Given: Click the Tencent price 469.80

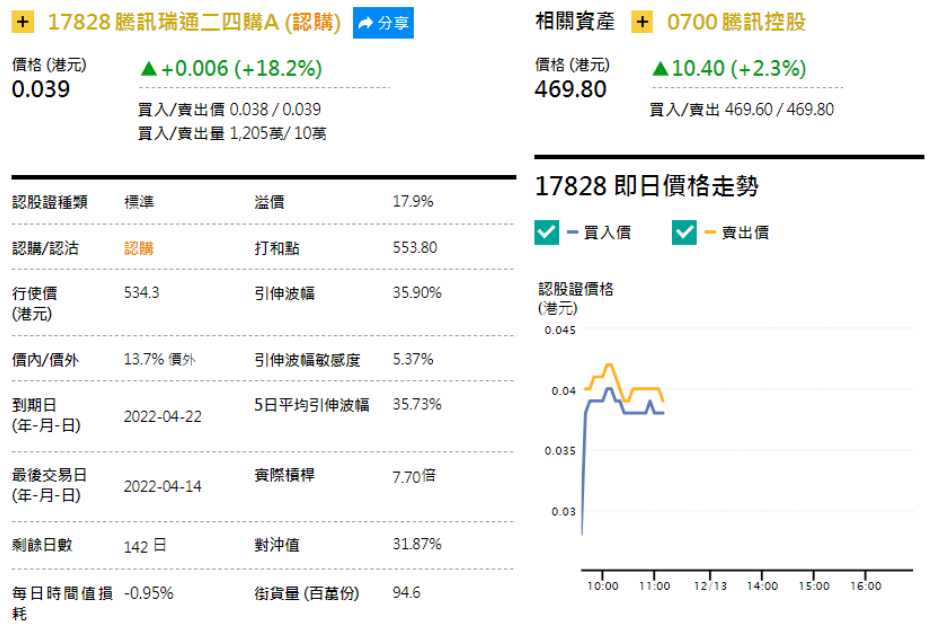Looking at the screenshot, I should click(571, 89).
